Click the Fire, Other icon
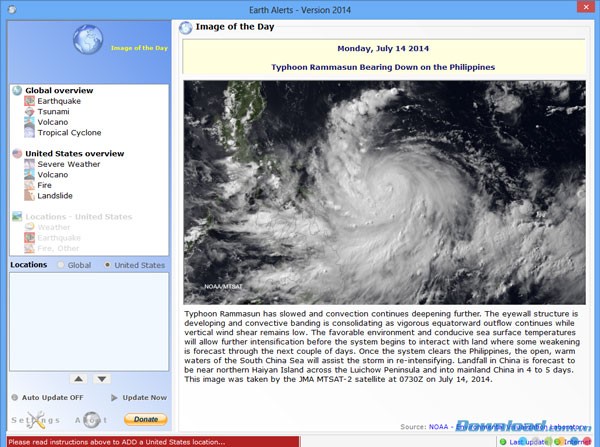Viewport: 600px width, 447px height. click(29, 248)
